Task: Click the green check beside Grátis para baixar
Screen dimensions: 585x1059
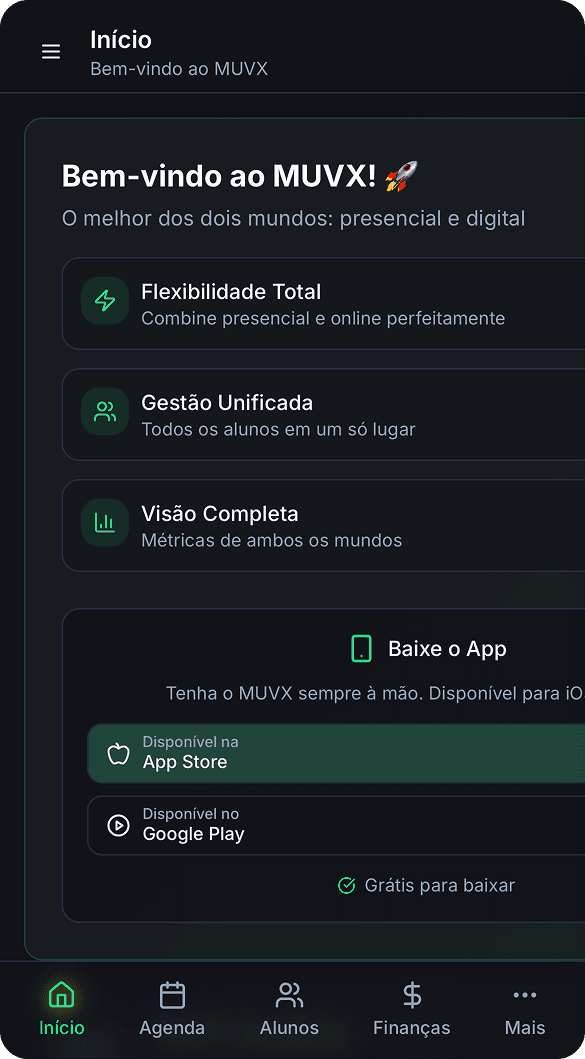Action: pyautogui.click(x=347, y=886)
